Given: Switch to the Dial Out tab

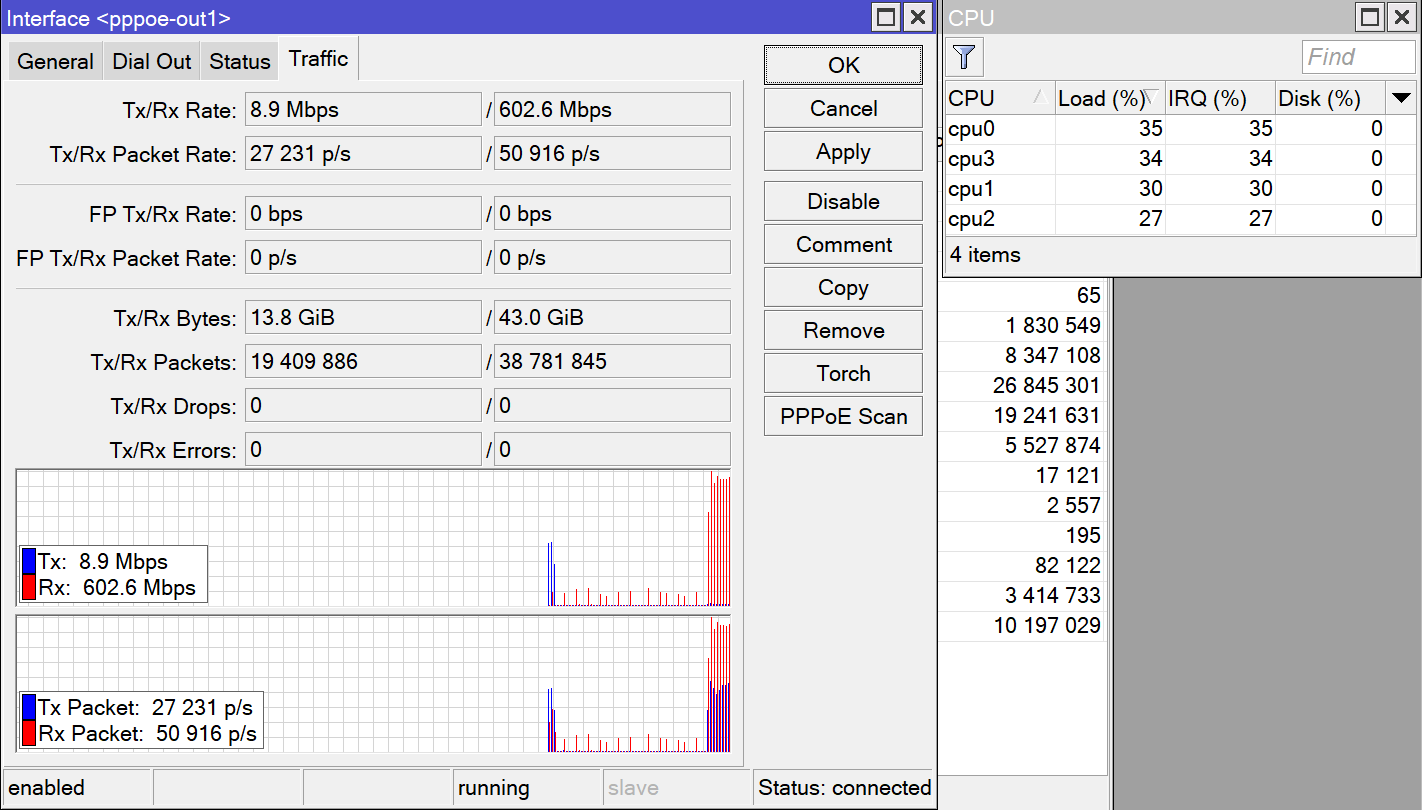Looking at the screenshot, I should (x=152, y=61).
